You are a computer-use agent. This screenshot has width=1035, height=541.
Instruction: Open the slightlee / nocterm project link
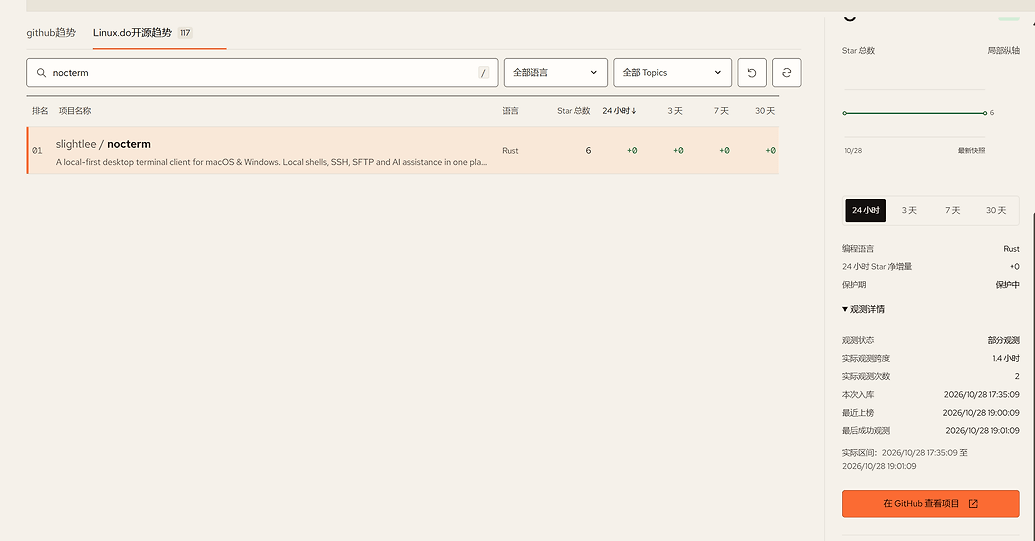(x=103, y=144)
